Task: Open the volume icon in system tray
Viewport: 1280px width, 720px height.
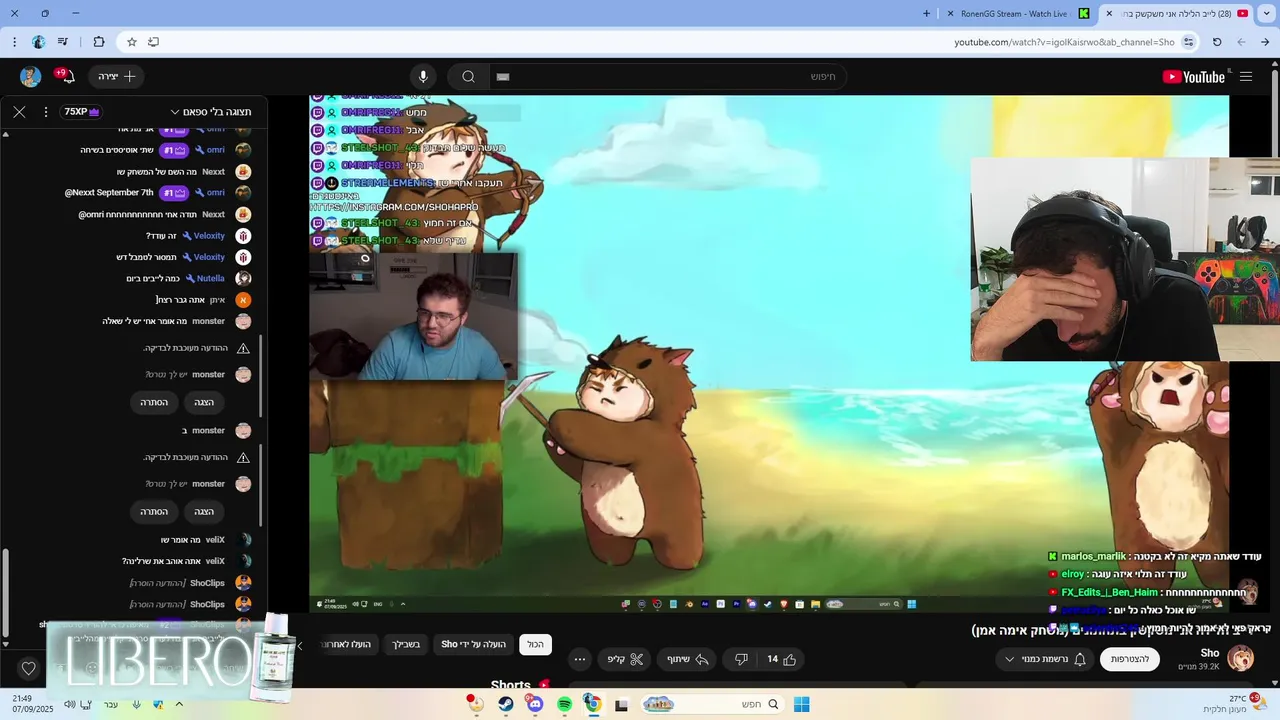Action: click(x=69, y=704)
